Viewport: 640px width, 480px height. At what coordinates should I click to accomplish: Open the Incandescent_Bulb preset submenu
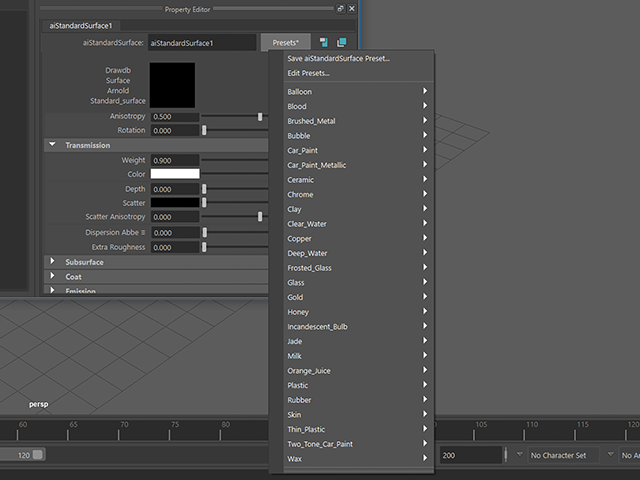click(x=358, y=327)
